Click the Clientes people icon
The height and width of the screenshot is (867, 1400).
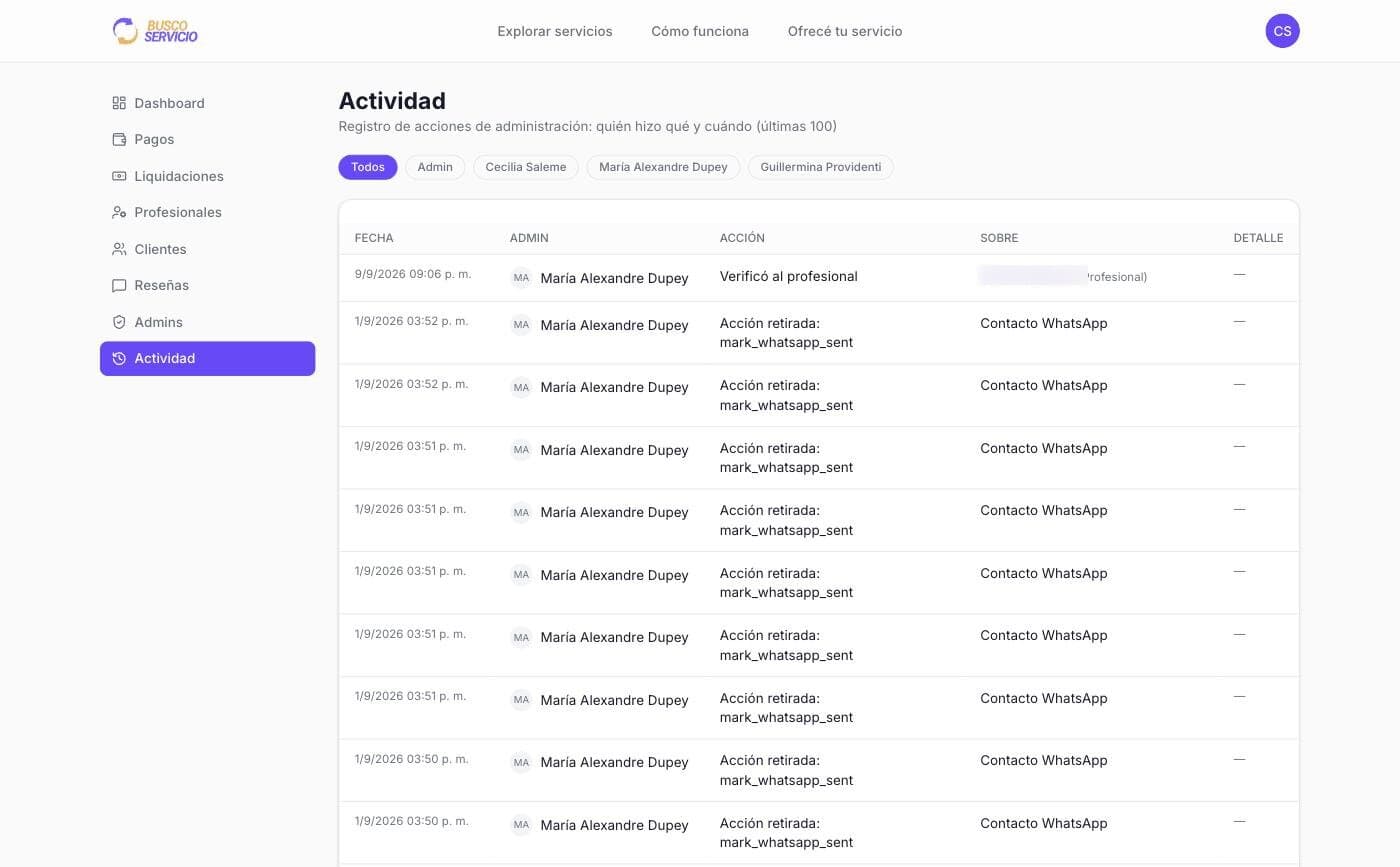point(119,249)
